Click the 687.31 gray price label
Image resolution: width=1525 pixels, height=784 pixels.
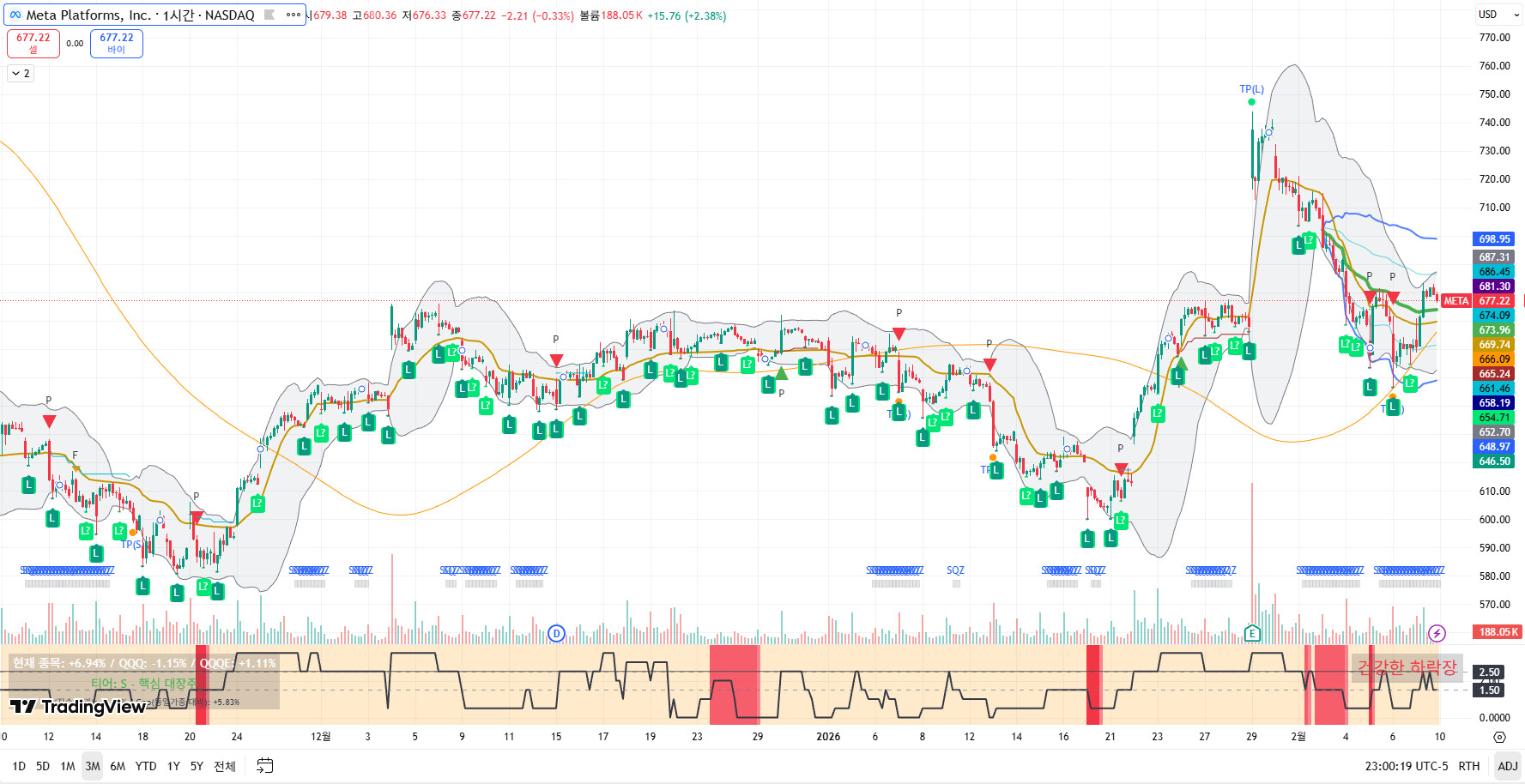click(1494, 257)
